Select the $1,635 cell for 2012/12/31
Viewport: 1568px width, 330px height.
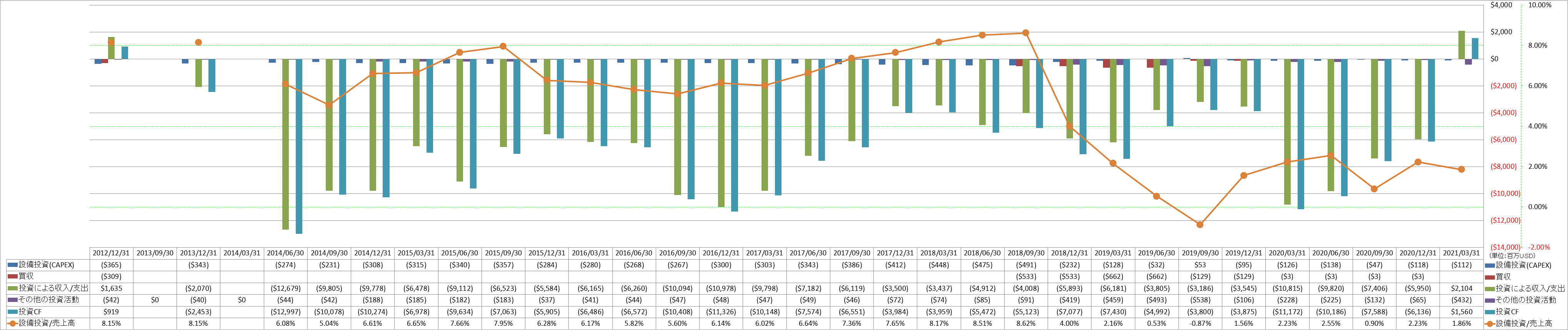(x=111, y=288)
